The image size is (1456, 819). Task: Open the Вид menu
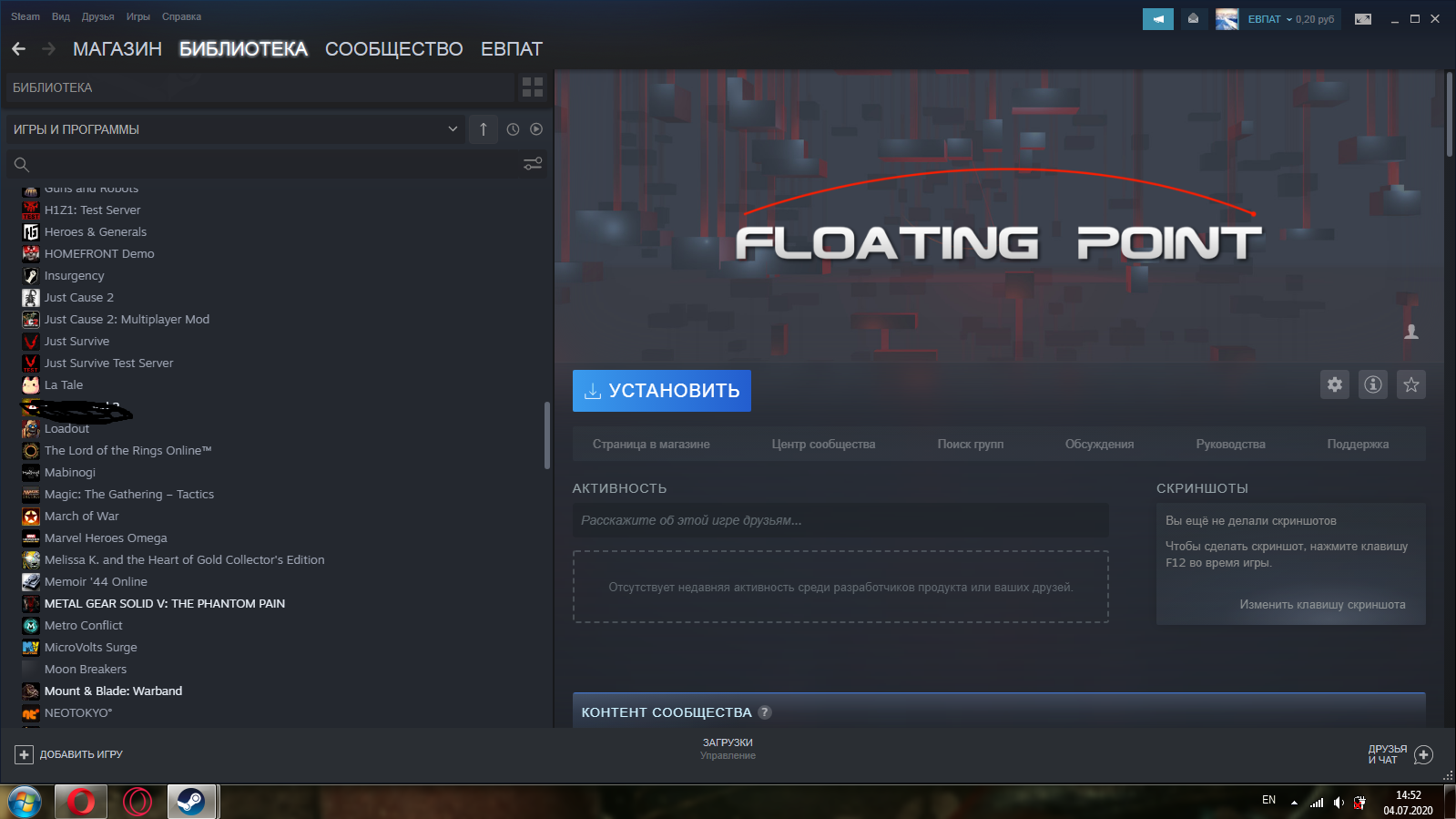pos(61,16)
